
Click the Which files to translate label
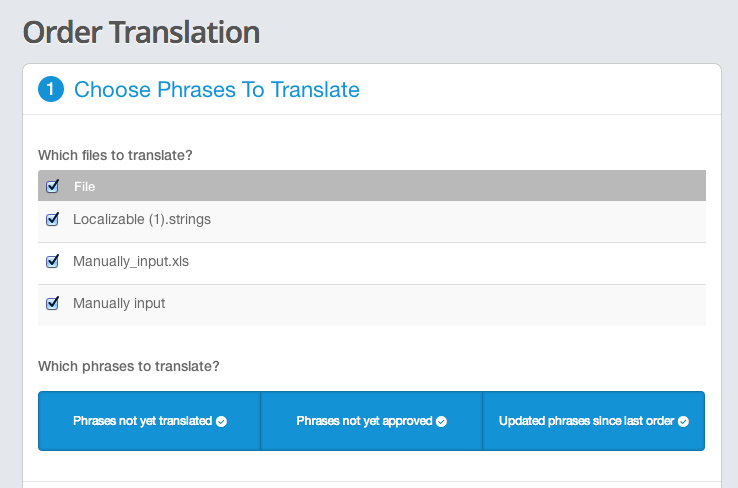click(115, 155)
